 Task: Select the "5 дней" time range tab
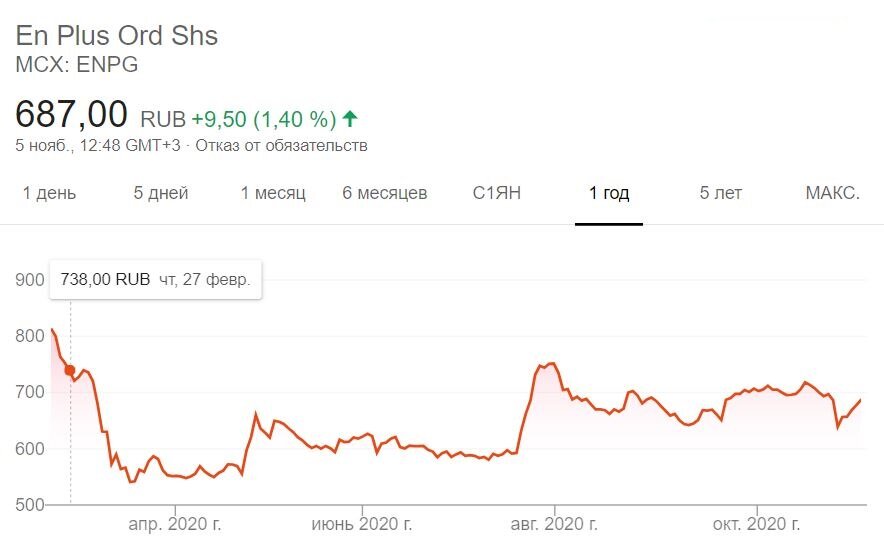161,193
